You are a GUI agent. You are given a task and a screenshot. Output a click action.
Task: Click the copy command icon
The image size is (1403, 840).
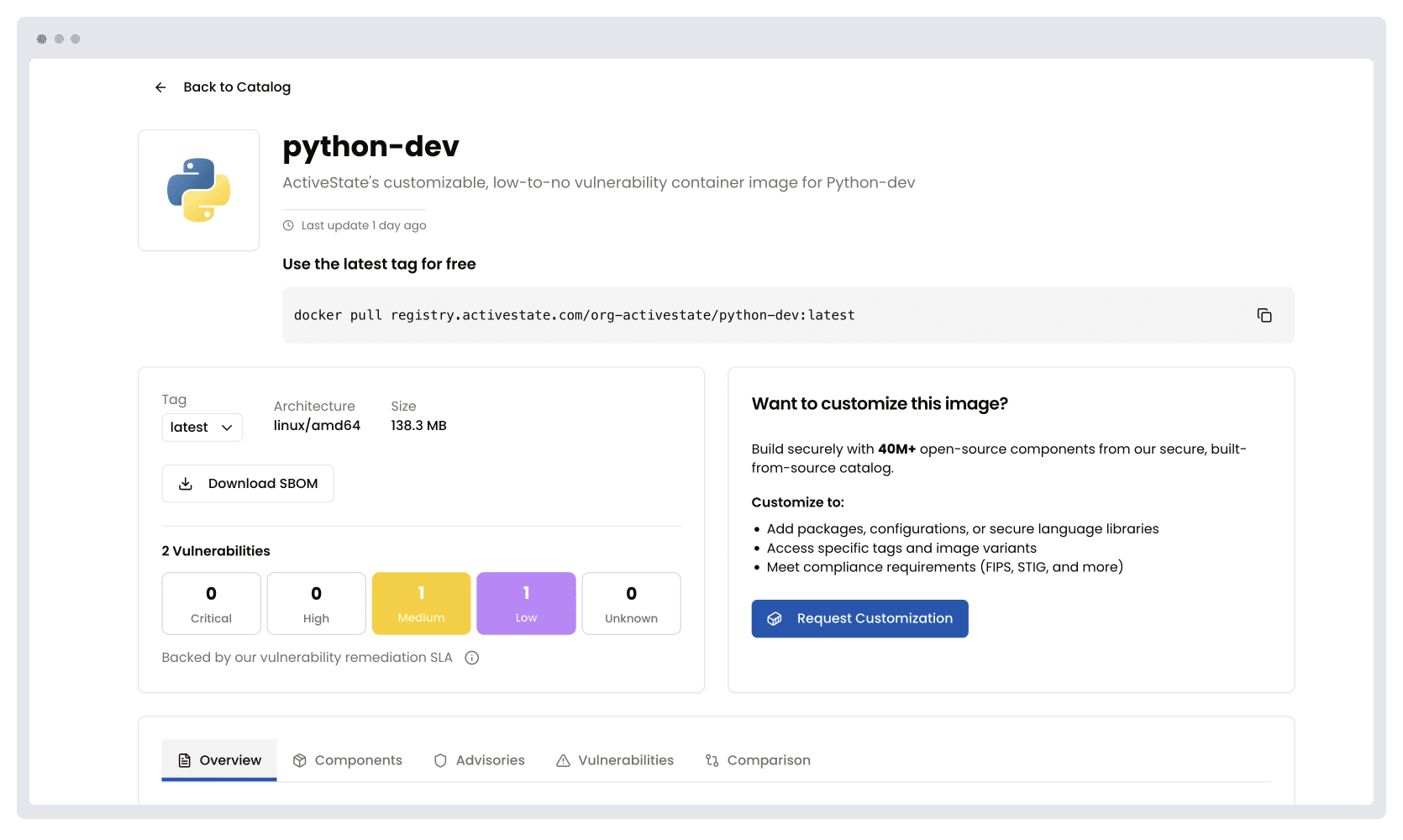click(x=1264, y=315)
